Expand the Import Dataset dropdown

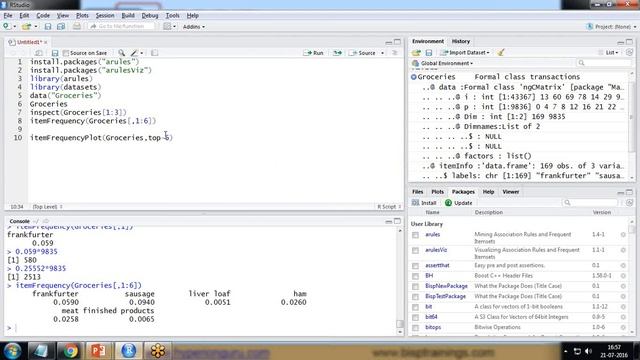[x=465, y=53]
